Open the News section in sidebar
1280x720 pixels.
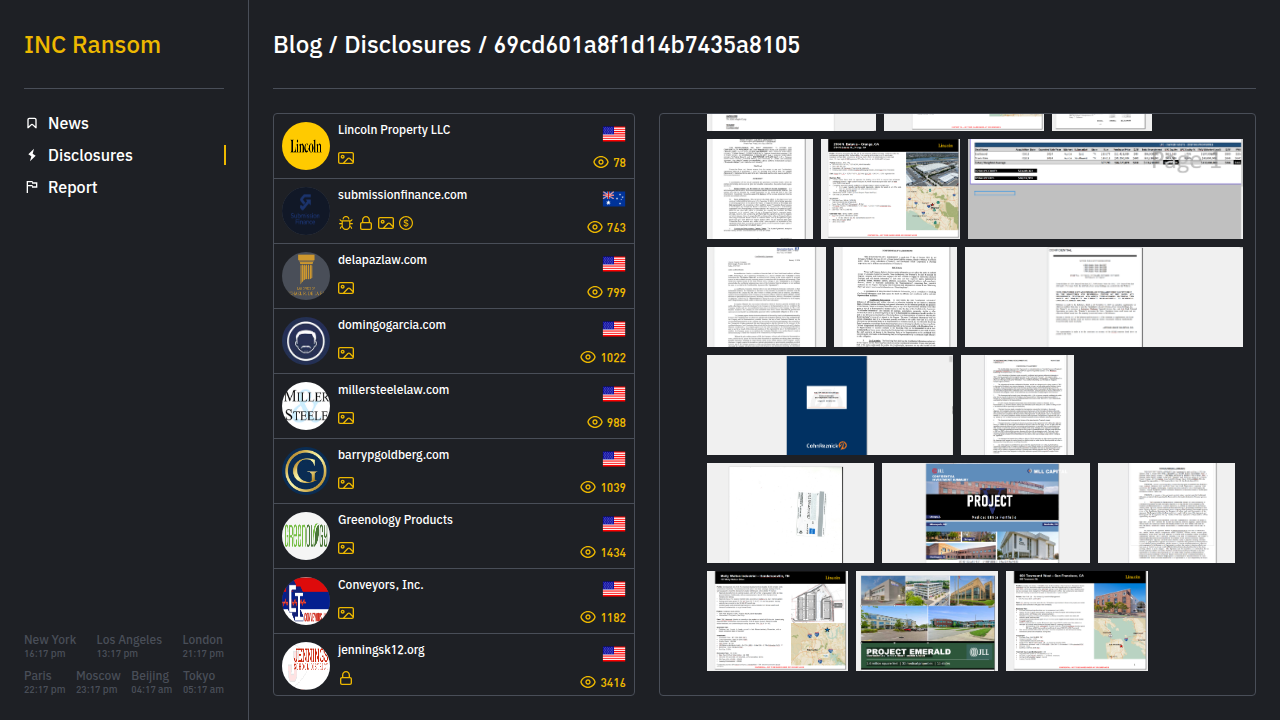coord(68,123)
